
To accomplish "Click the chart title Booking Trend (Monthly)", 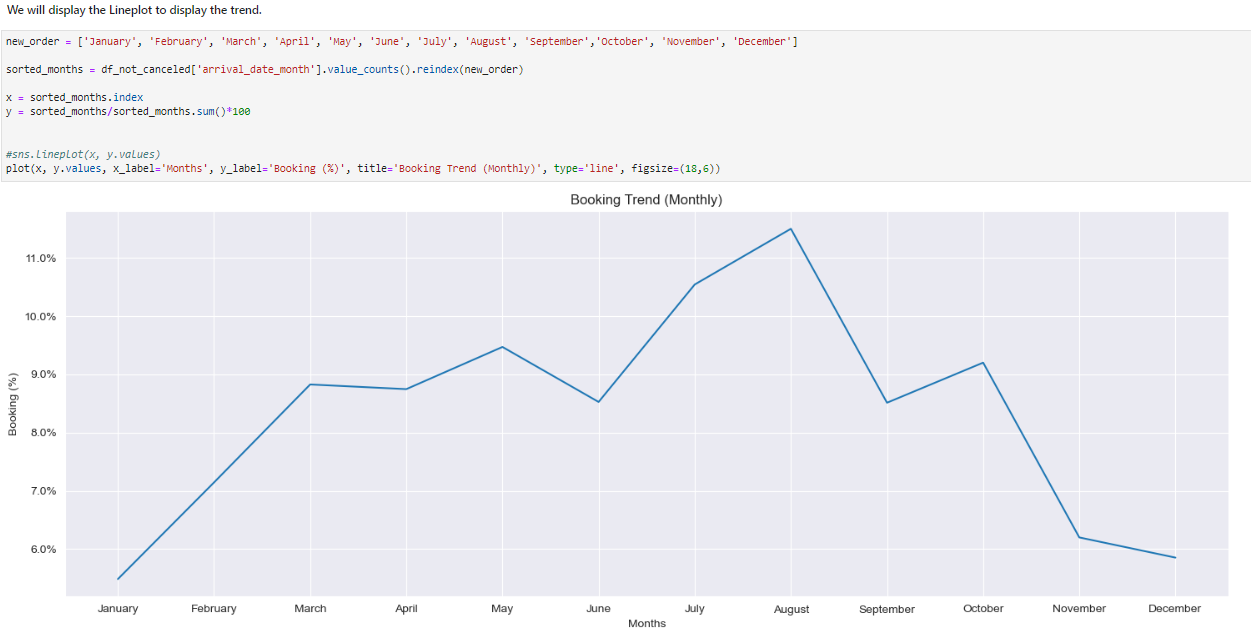I will pyautogui.click(x=646, y=200).
